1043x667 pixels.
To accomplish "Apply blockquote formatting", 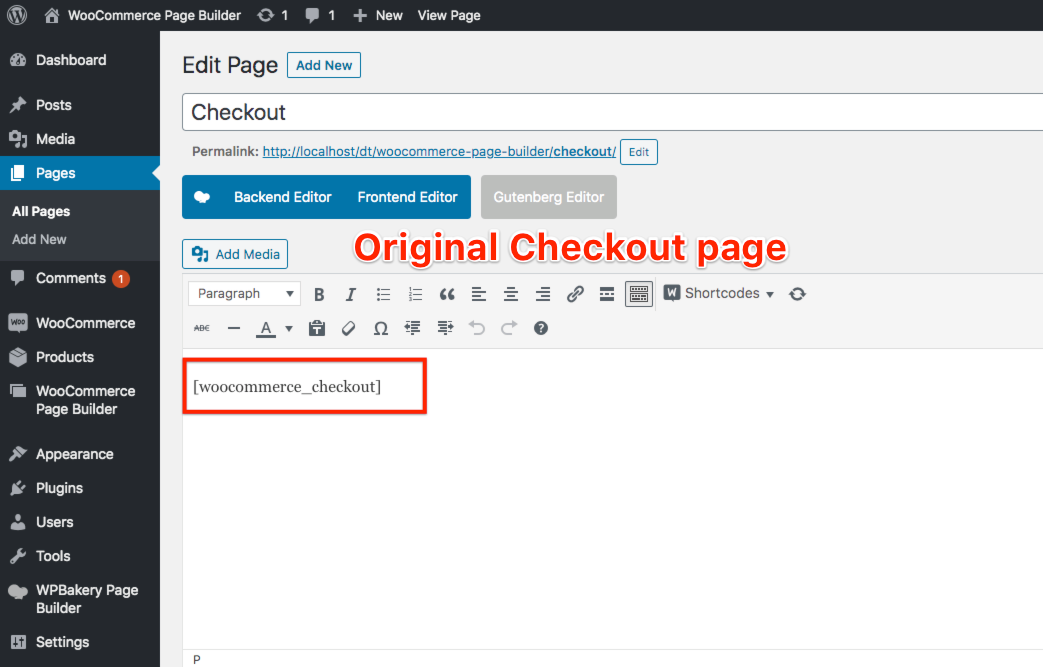I will tap(447, 294).
